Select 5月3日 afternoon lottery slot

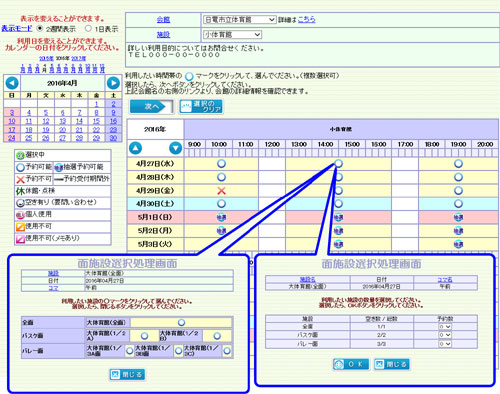pyautogui.click(x=338, y=244)
